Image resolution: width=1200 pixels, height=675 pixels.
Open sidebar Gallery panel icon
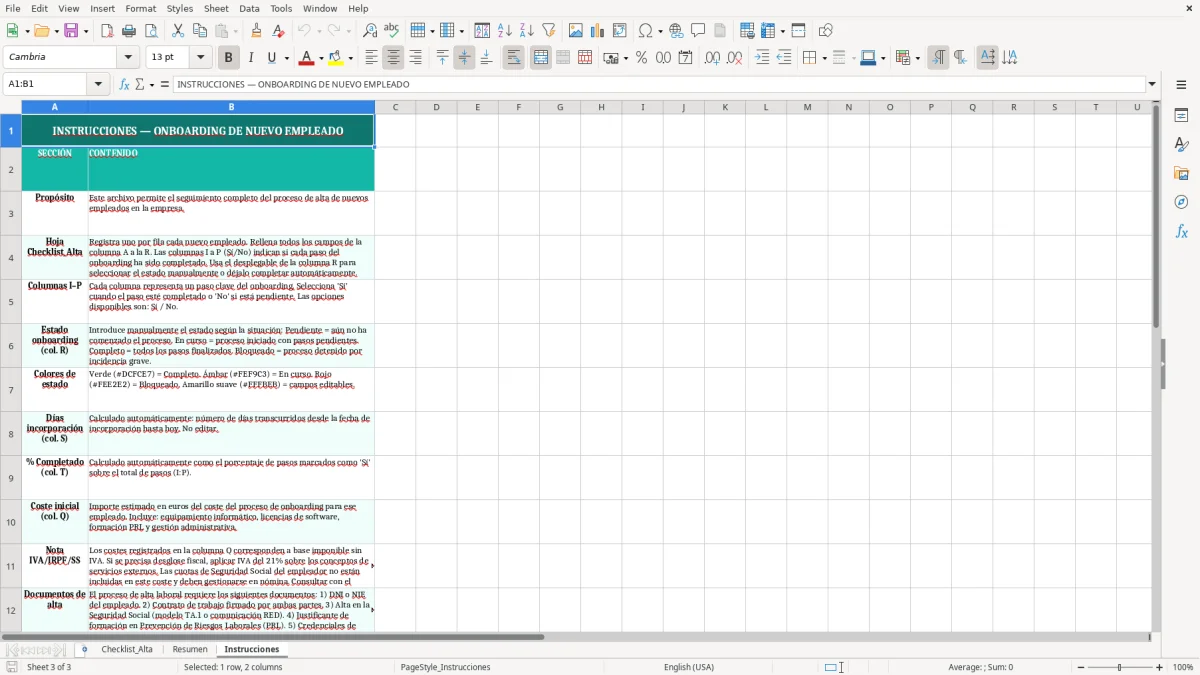[1181, 174]
